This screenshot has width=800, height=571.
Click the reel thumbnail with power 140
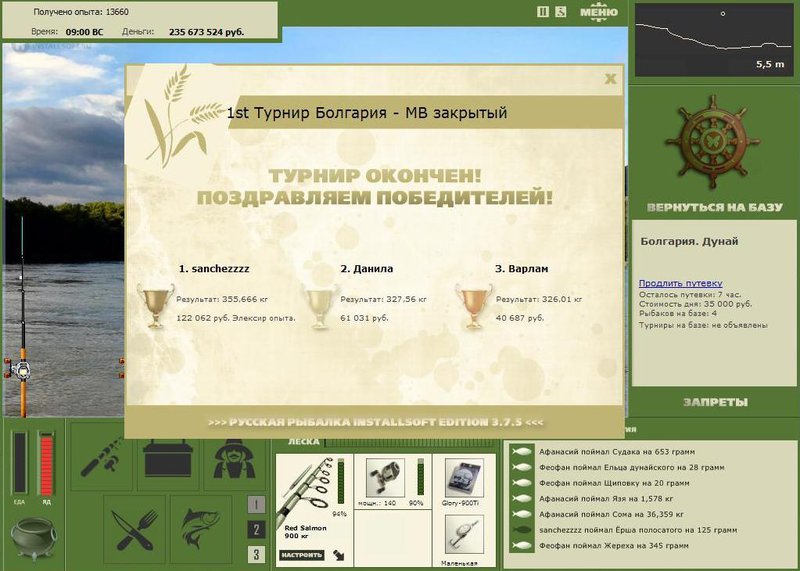pos(385,478)
